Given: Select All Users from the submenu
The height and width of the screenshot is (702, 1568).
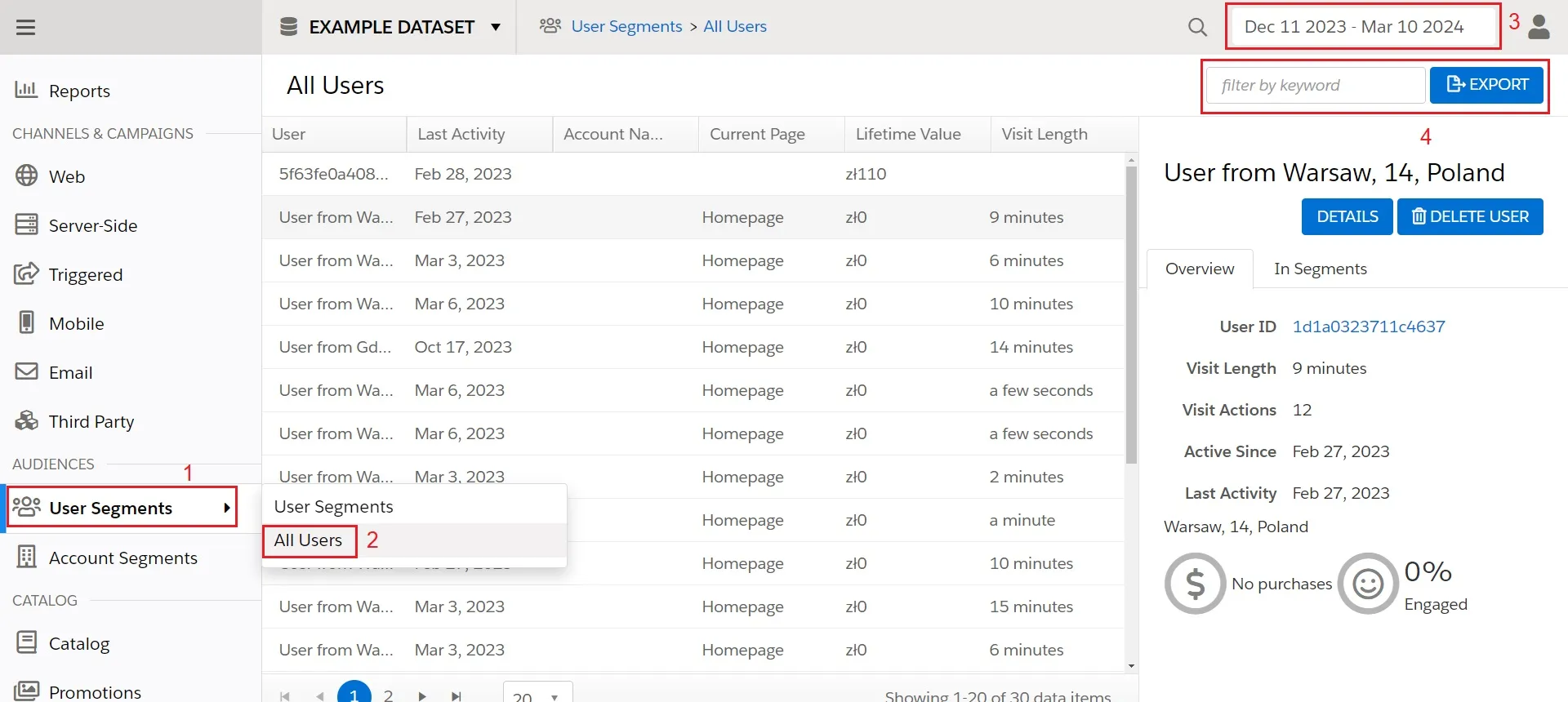Looking at the screenshot, I should coord(308,540).
